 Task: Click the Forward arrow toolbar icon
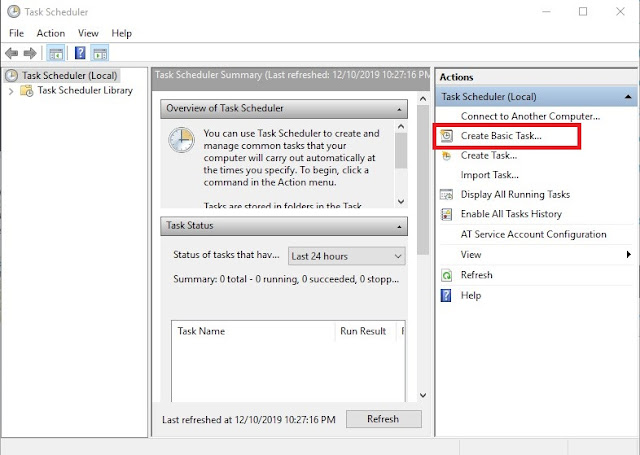click(30, 53)
